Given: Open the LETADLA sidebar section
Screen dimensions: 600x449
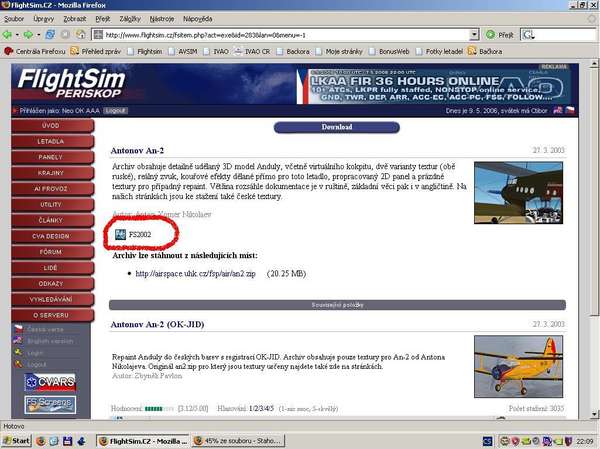Looking at the screenshot, I should (x=52, y=141).
